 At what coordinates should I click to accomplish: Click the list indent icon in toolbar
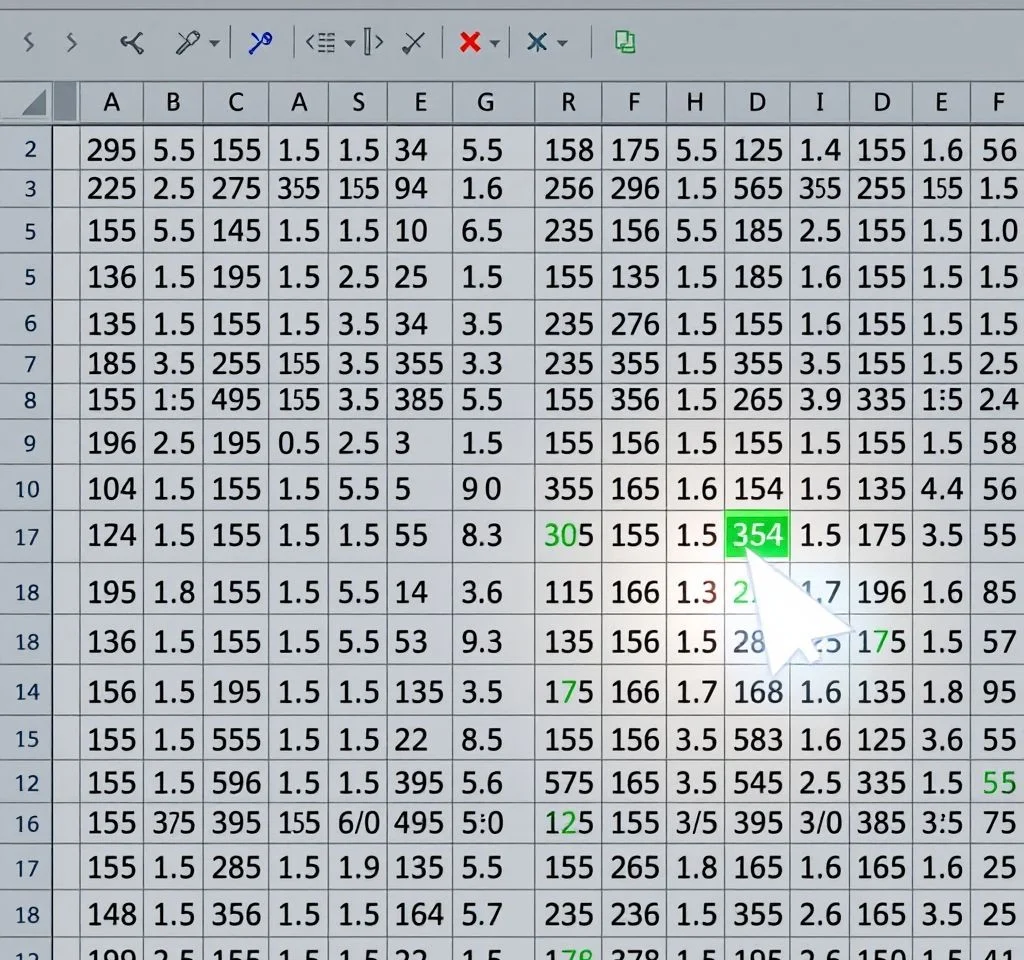(321, 42)
